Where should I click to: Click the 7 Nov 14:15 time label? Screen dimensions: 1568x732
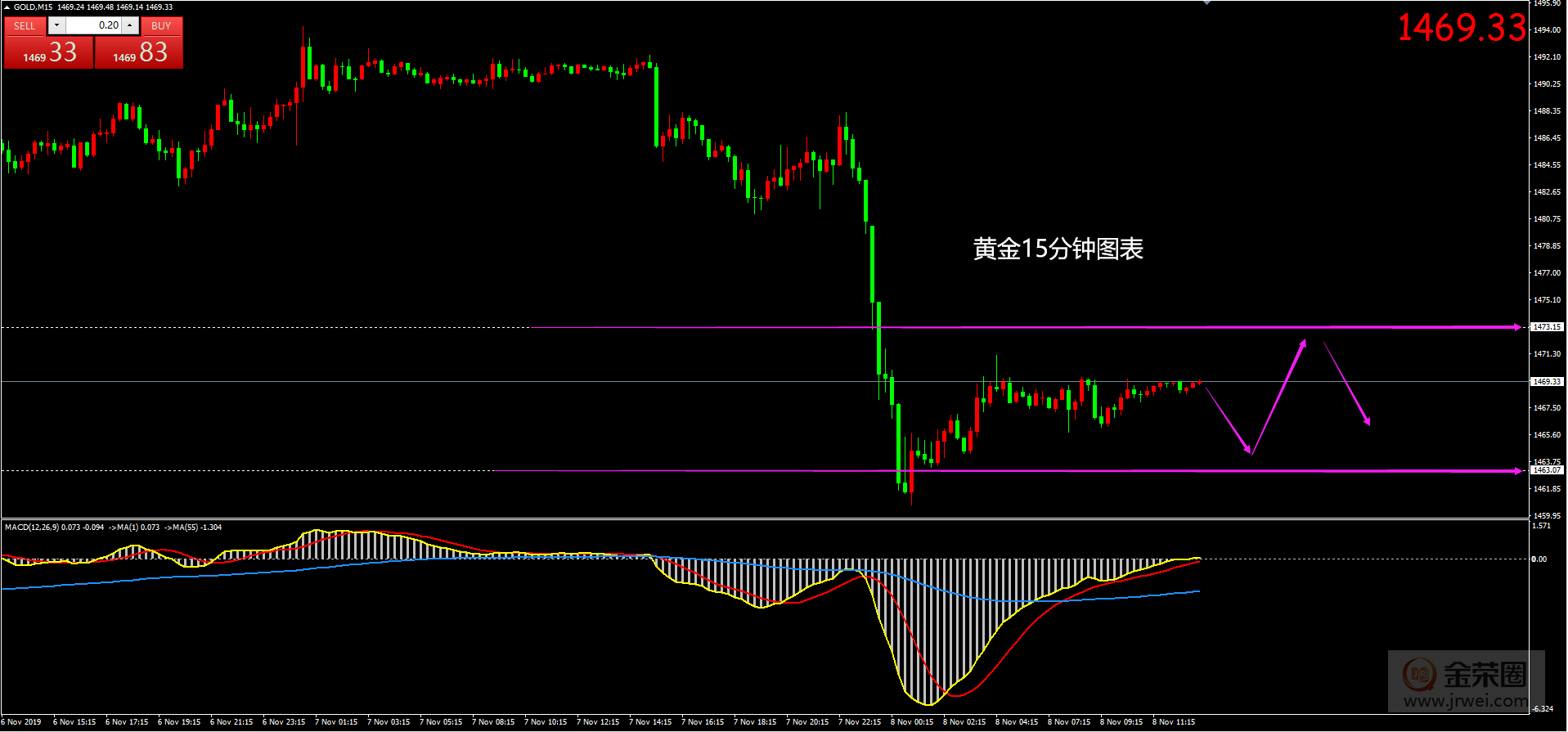click(x=650, y=722)
